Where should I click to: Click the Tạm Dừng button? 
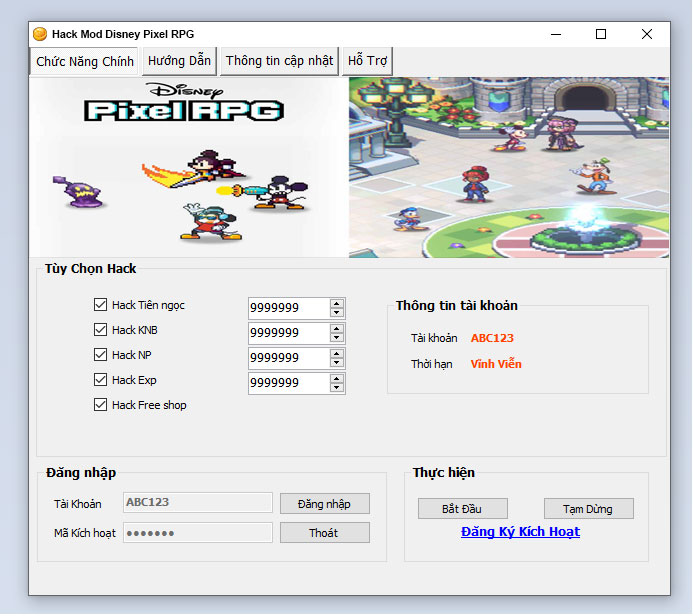589,509
